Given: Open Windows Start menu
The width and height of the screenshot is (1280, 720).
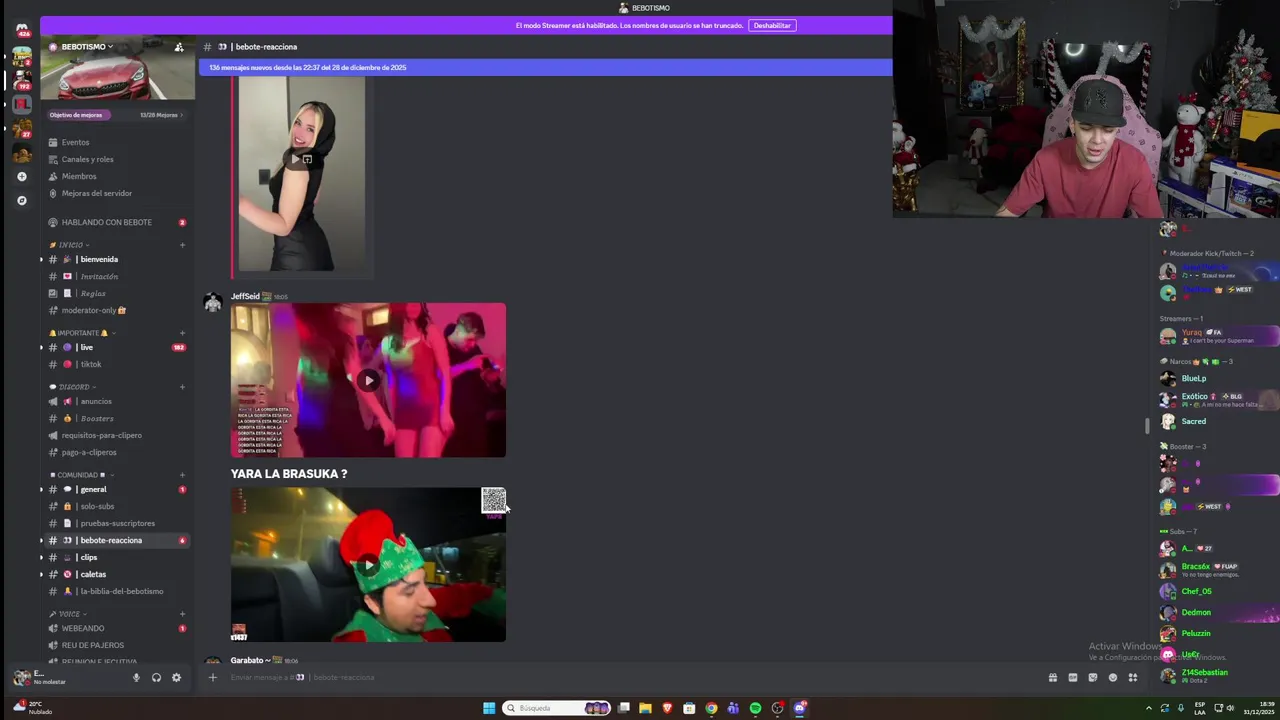Looking at the screenshot, I should [x=489, y=708].
